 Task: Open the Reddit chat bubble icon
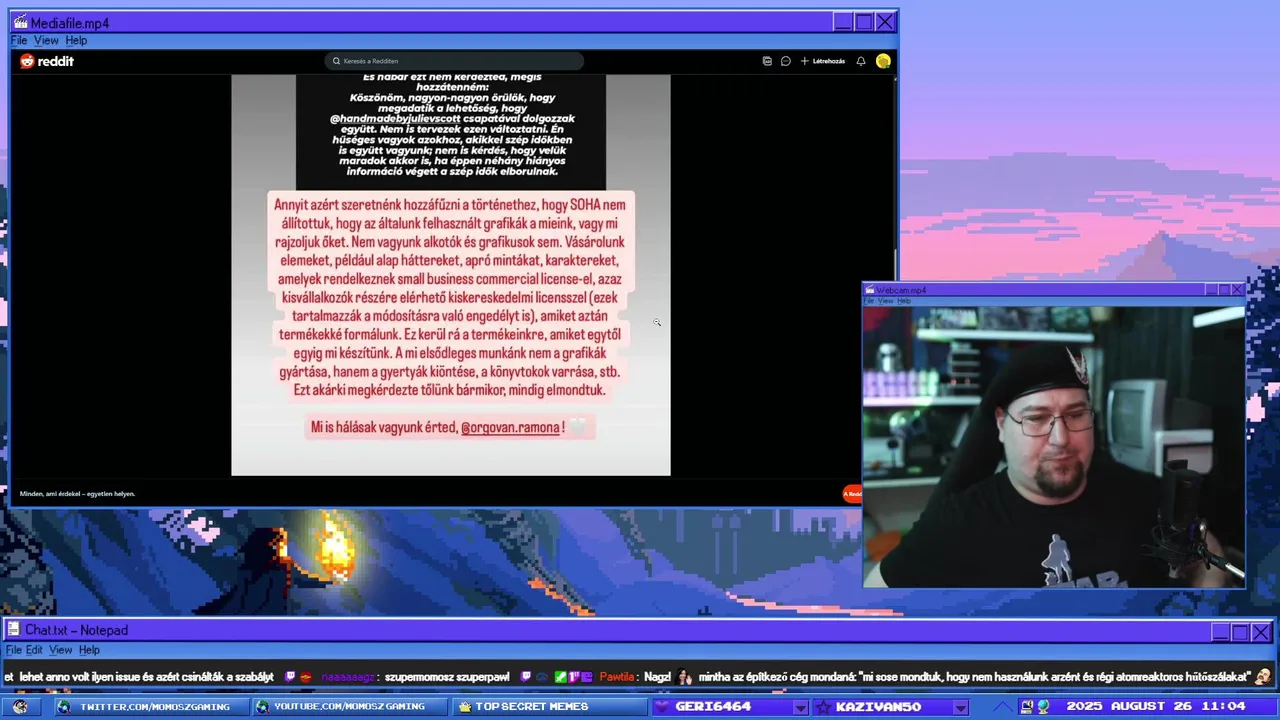[786, 61]
